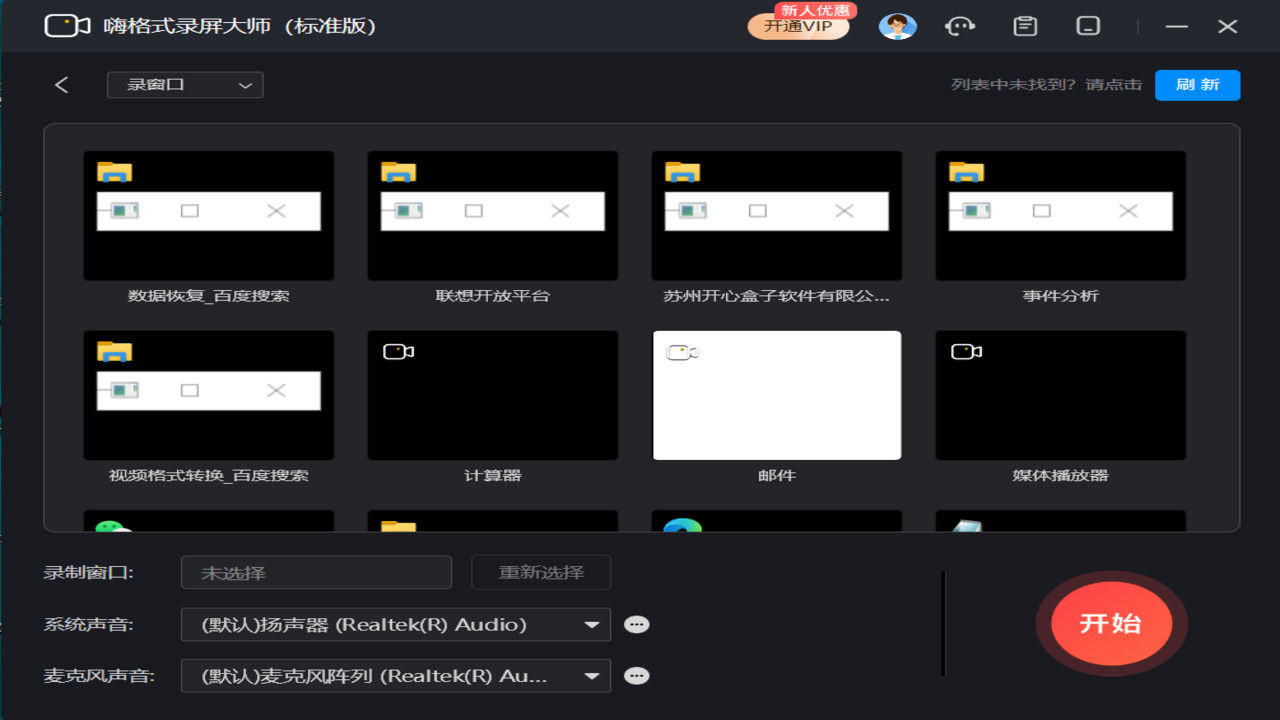Viewport: 1280px width, 720px height.
Task: Expand the 系统声音 speaker dropdown
Action: (x=395, y=625)
